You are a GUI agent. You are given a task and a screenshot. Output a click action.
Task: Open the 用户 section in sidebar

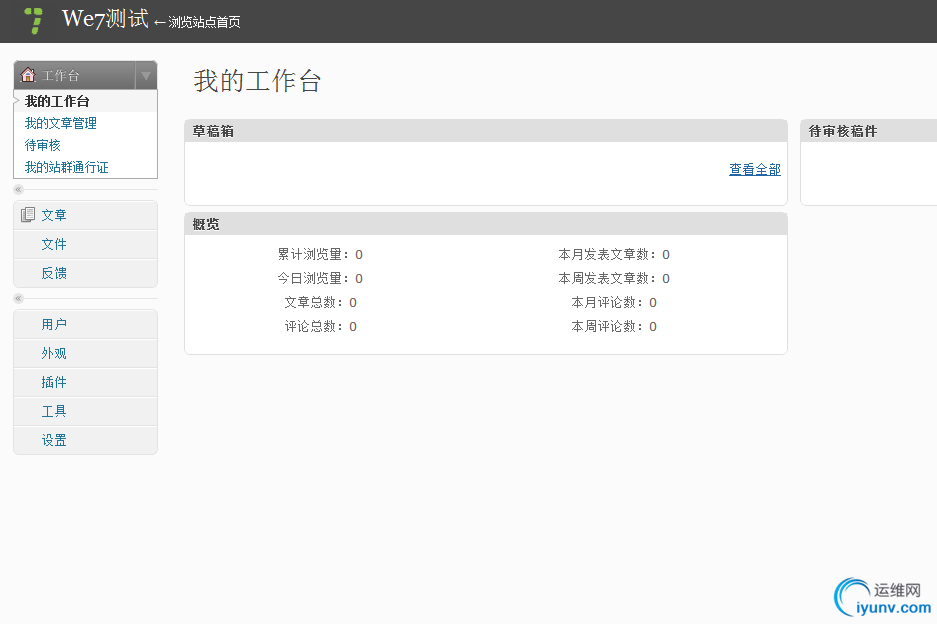coord(54,324)
